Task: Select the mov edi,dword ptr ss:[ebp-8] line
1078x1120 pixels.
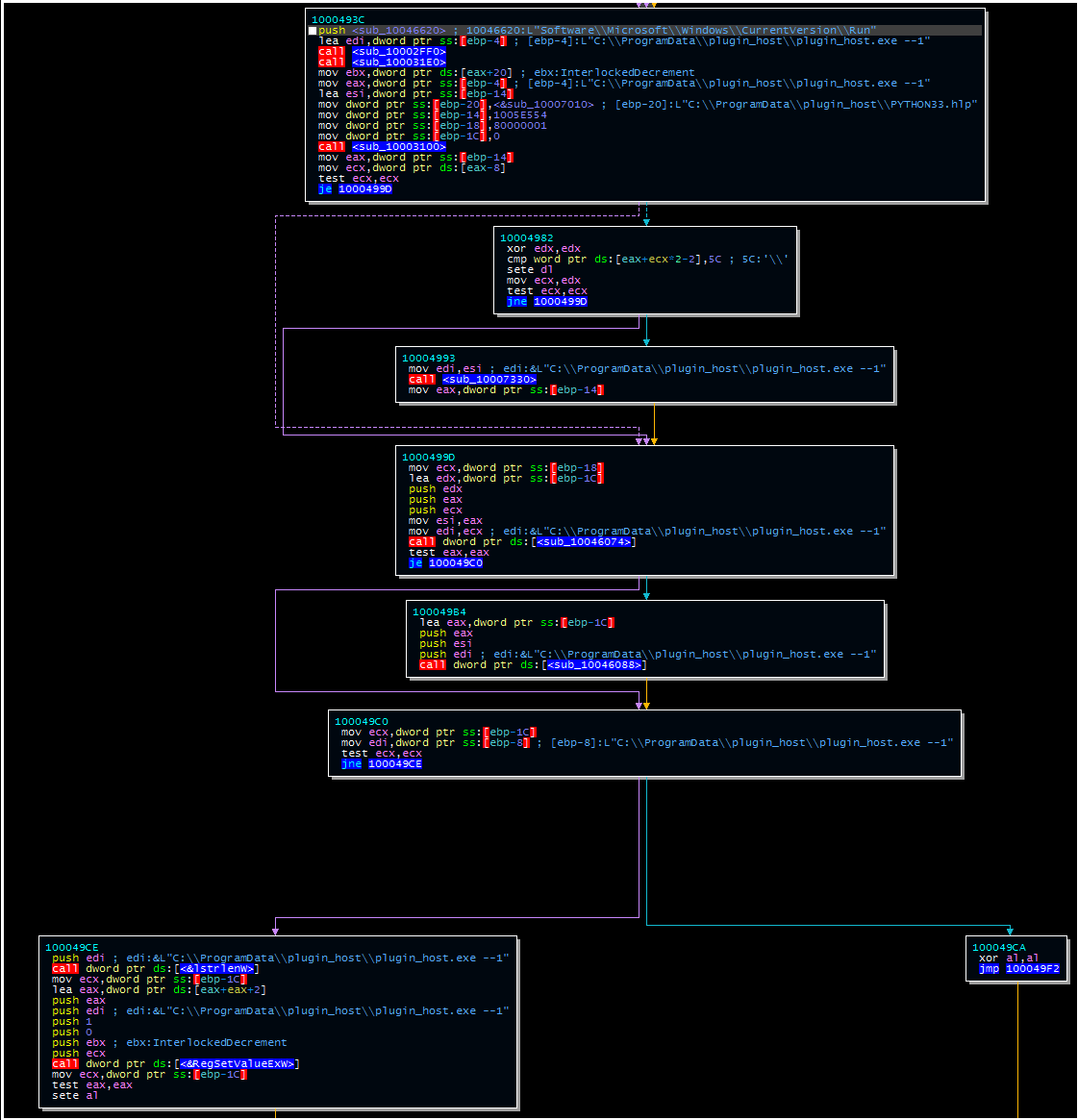Action: point(646,743)
